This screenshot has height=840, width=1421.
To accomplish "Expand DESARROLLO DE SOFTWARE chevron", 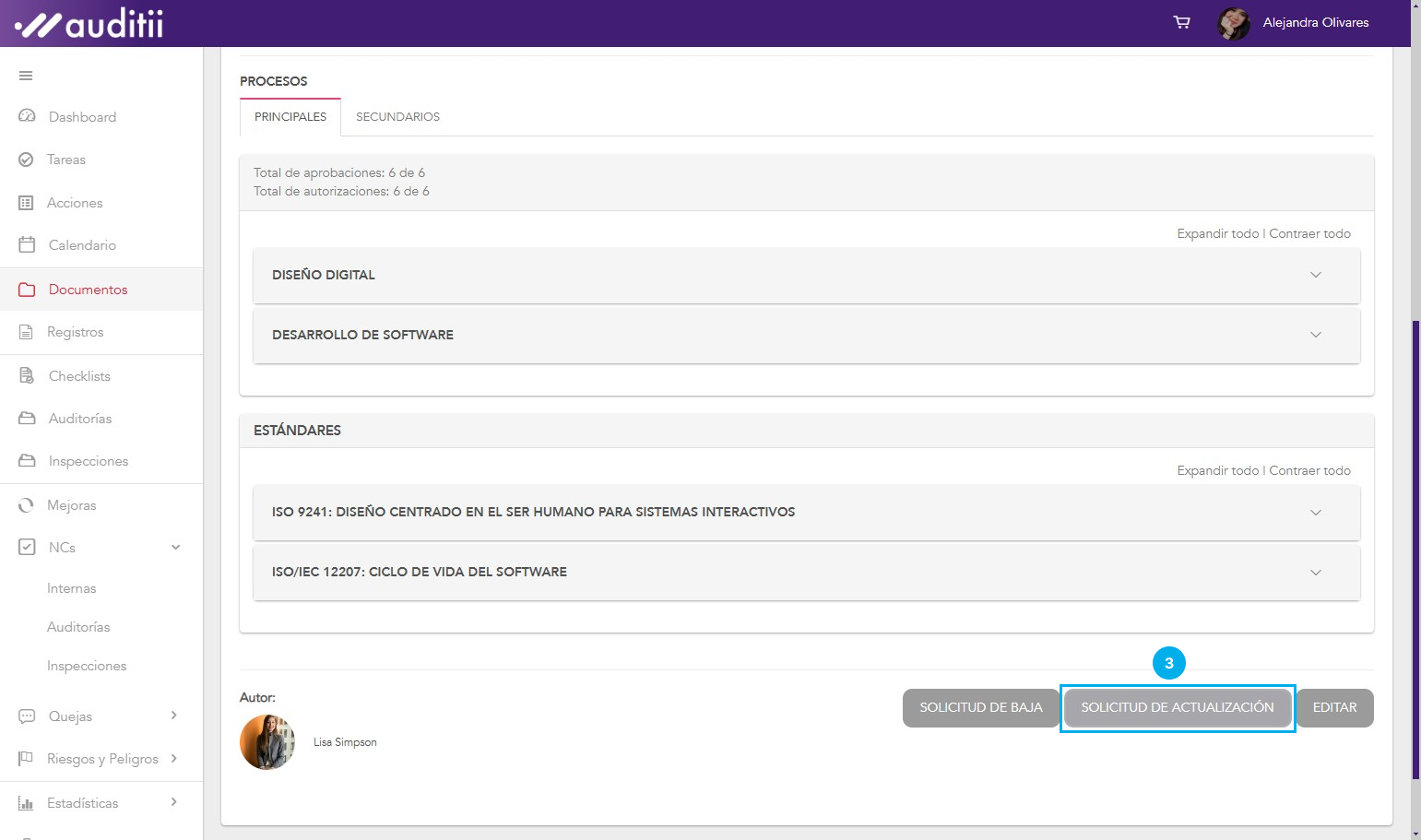I will 1315,335.
